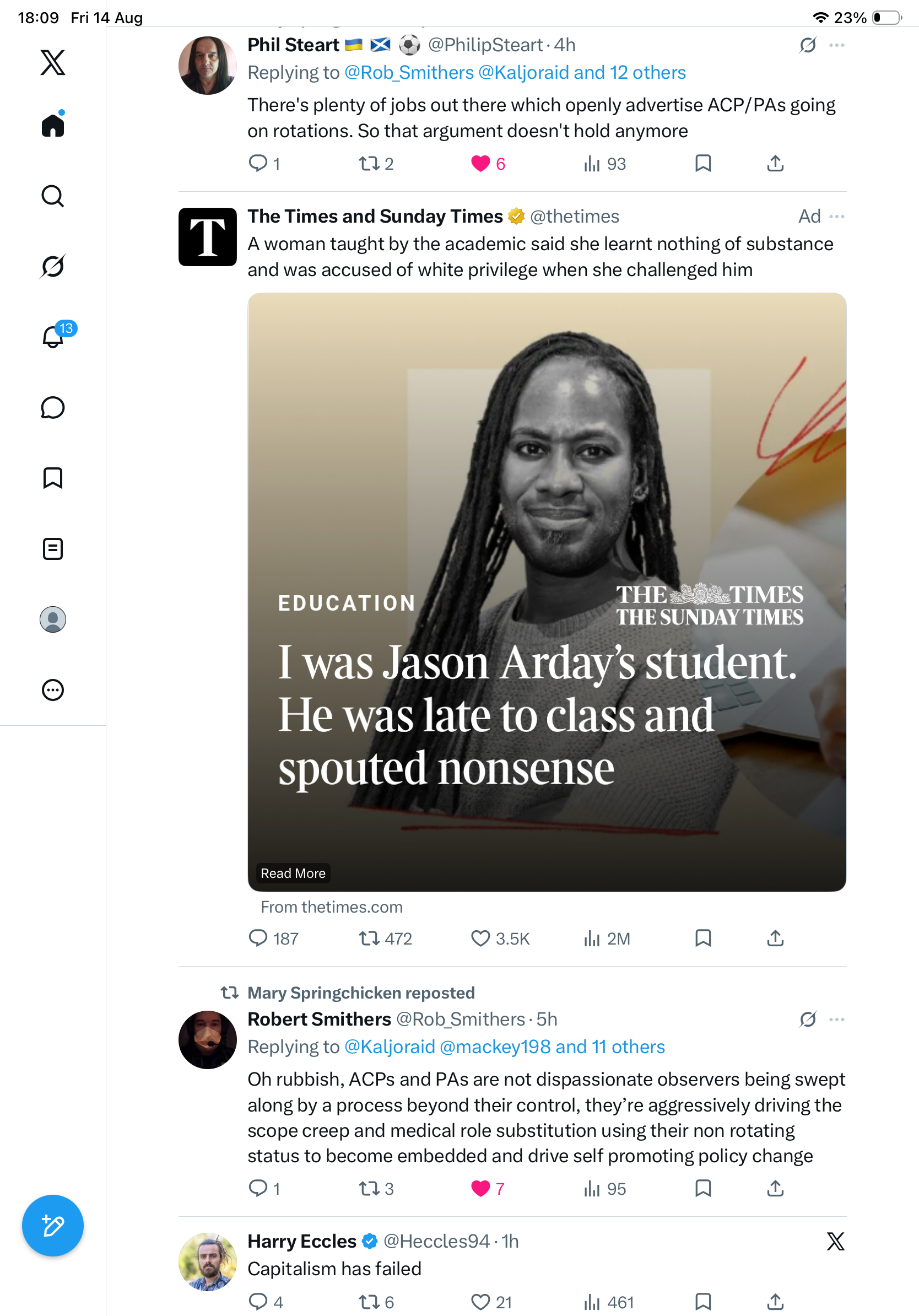Open the @Rob_Smithers mention link
Screen dimensions: 919x1316
(x=409, y=73)
